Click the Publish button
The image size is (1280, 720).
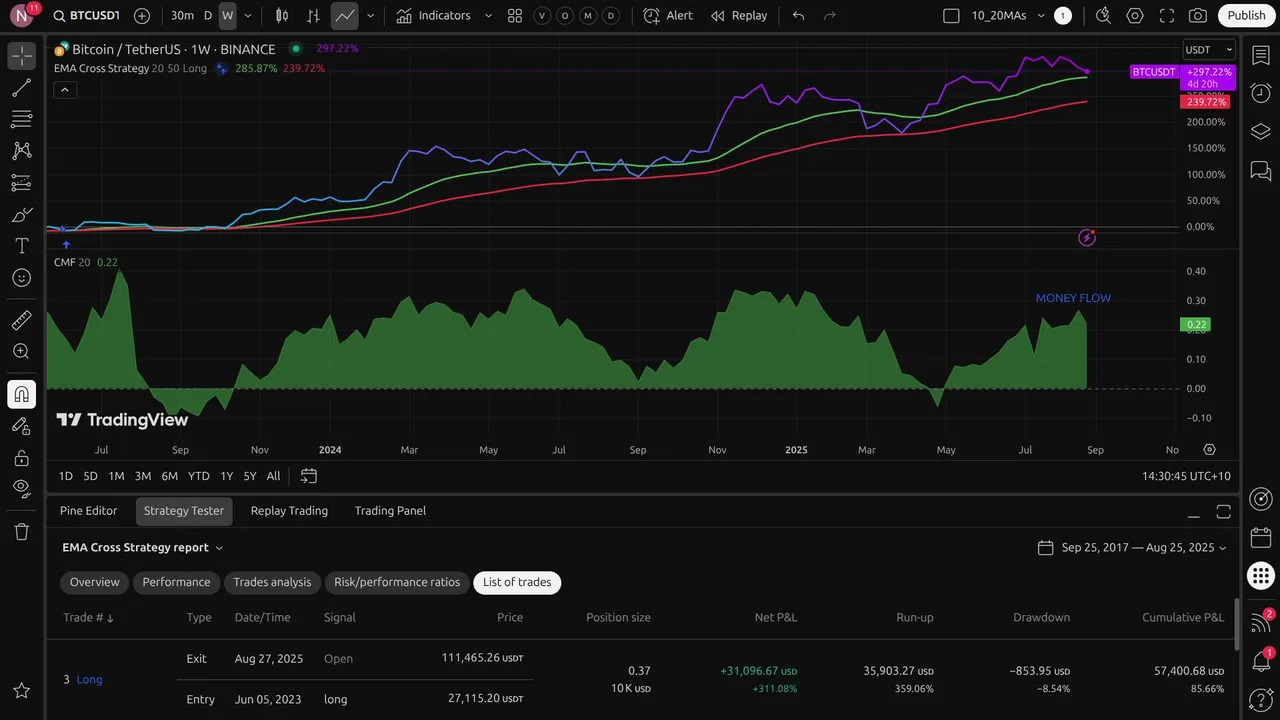pyautogui.click(x=1246, y=16)
